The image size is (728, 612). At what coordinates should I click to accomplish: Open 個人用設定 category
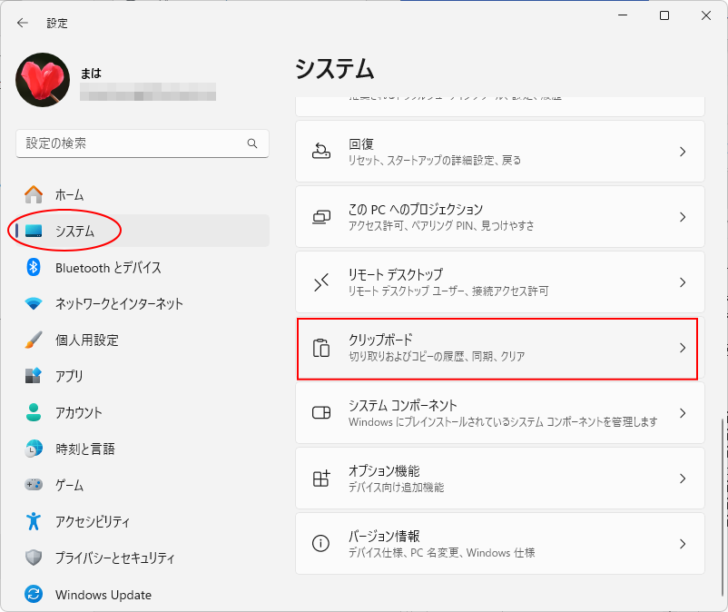tap(87, 340)
